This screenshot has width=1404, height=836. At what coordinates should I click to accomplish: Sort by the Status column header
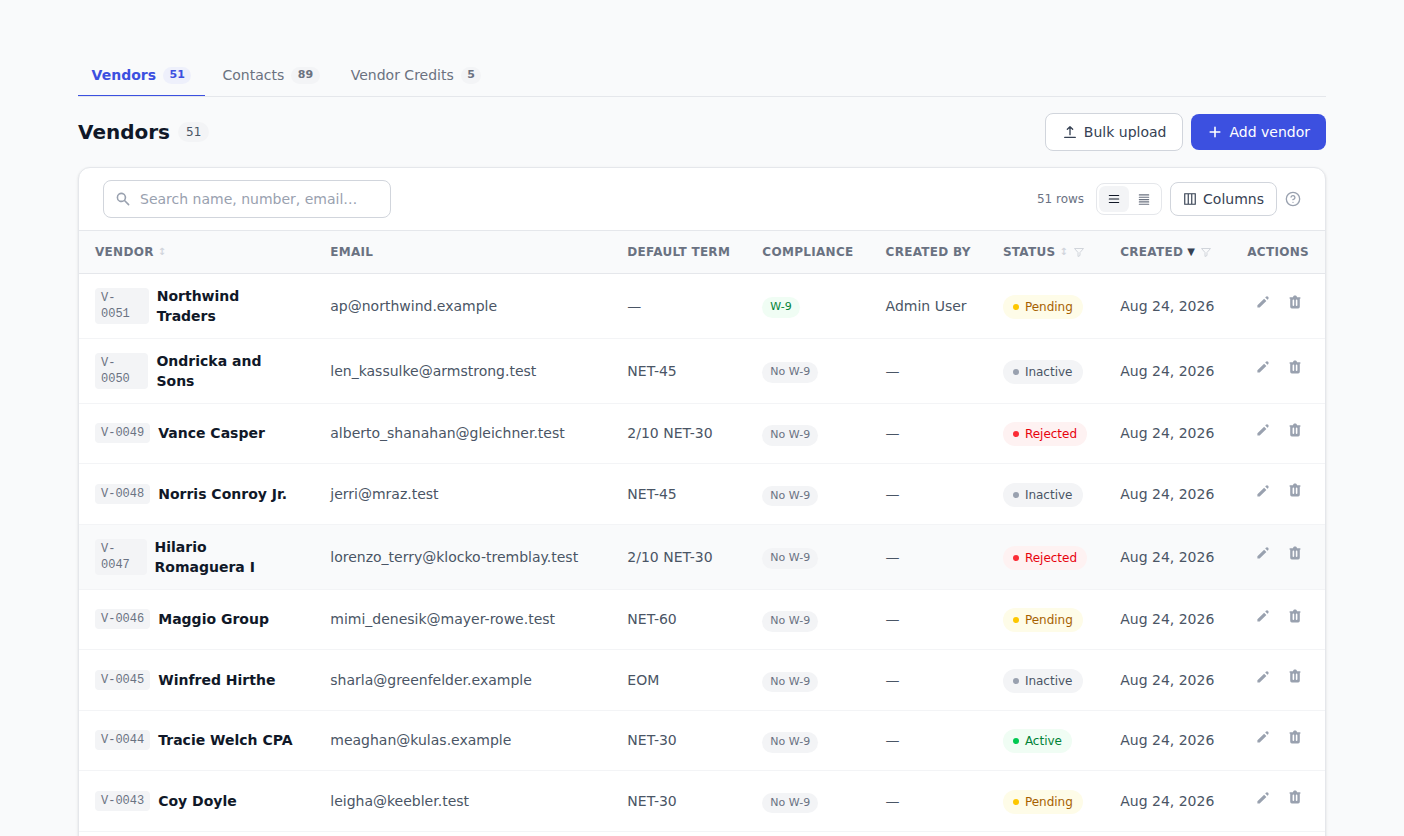[1035, 252]
